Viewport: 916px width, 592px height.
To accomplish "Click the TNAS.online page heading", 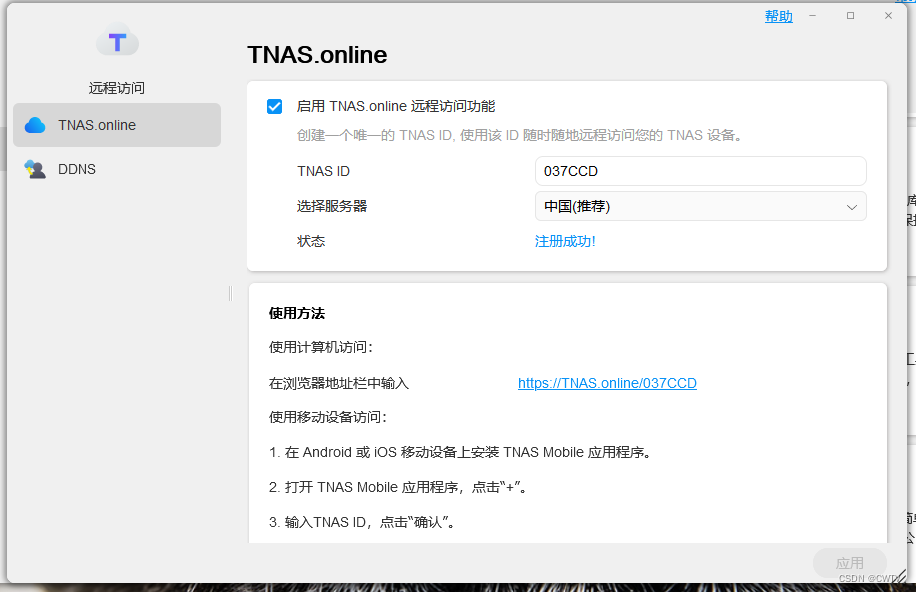I will point(317,55).
